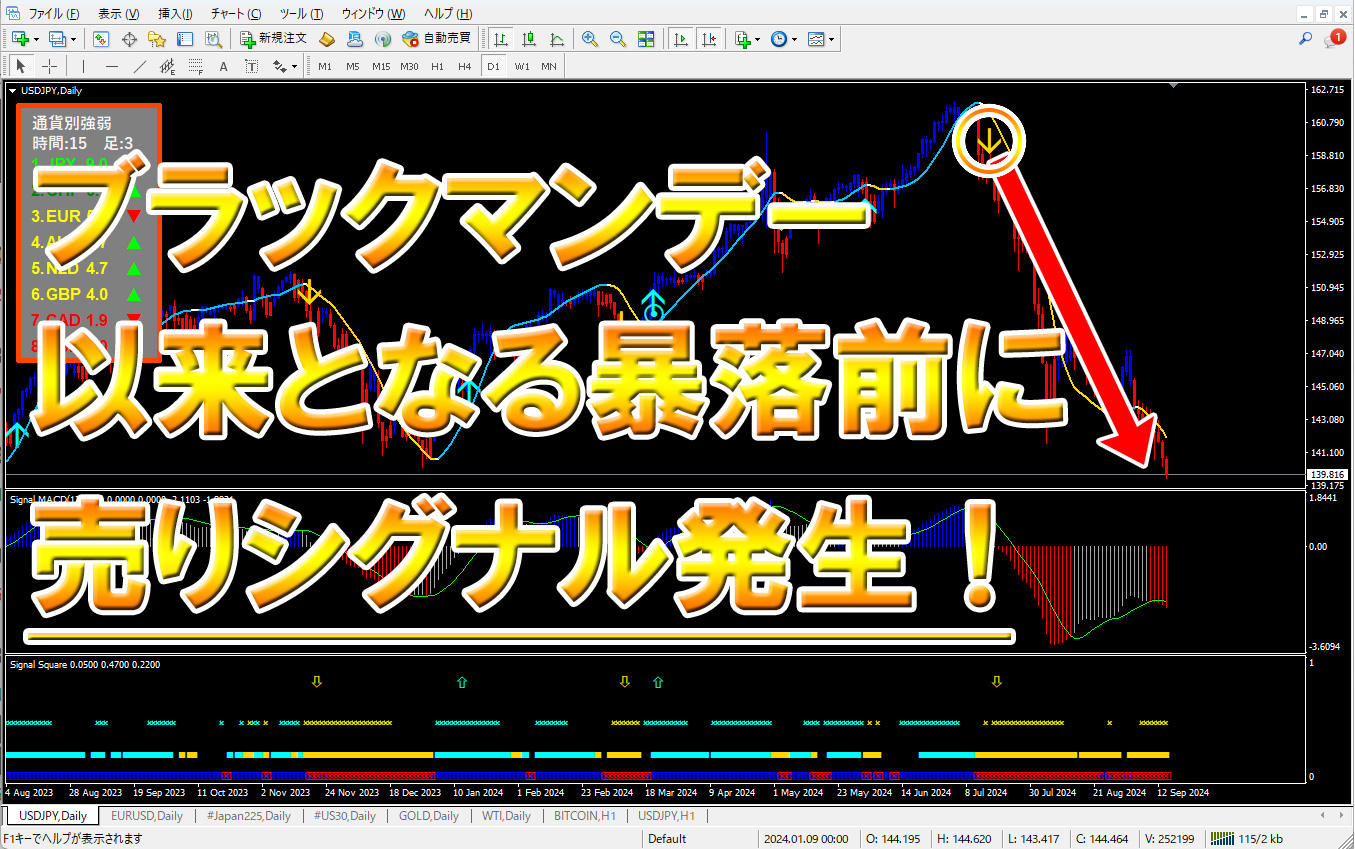Open the notifications chat bubble

(x=1333, y=39)
